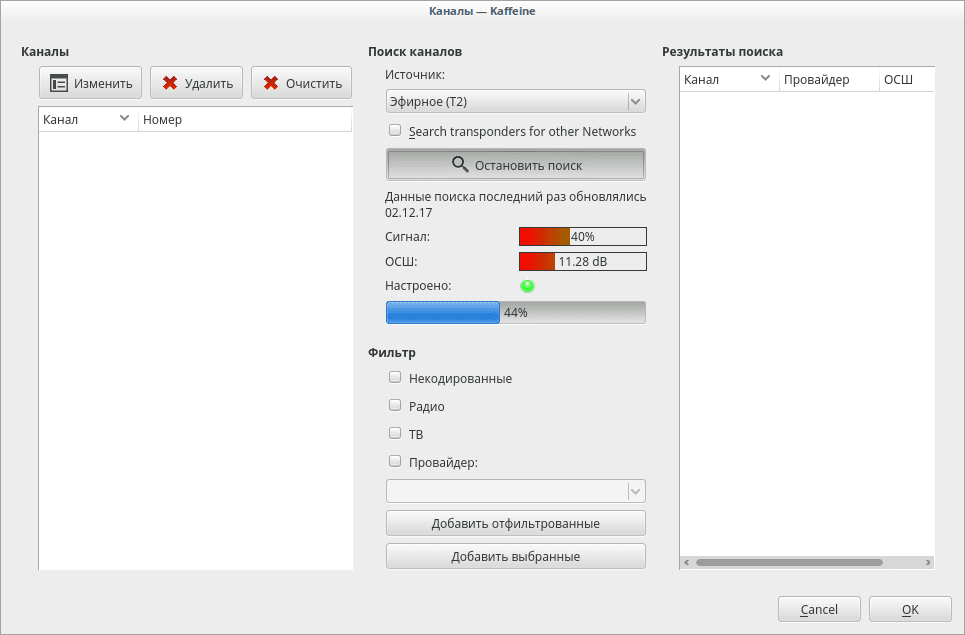The width and height of the screenshot is (965, 635).
Task: Sort search results by Провайдер column
Action: pyautogui.click(x=828, y=80)
